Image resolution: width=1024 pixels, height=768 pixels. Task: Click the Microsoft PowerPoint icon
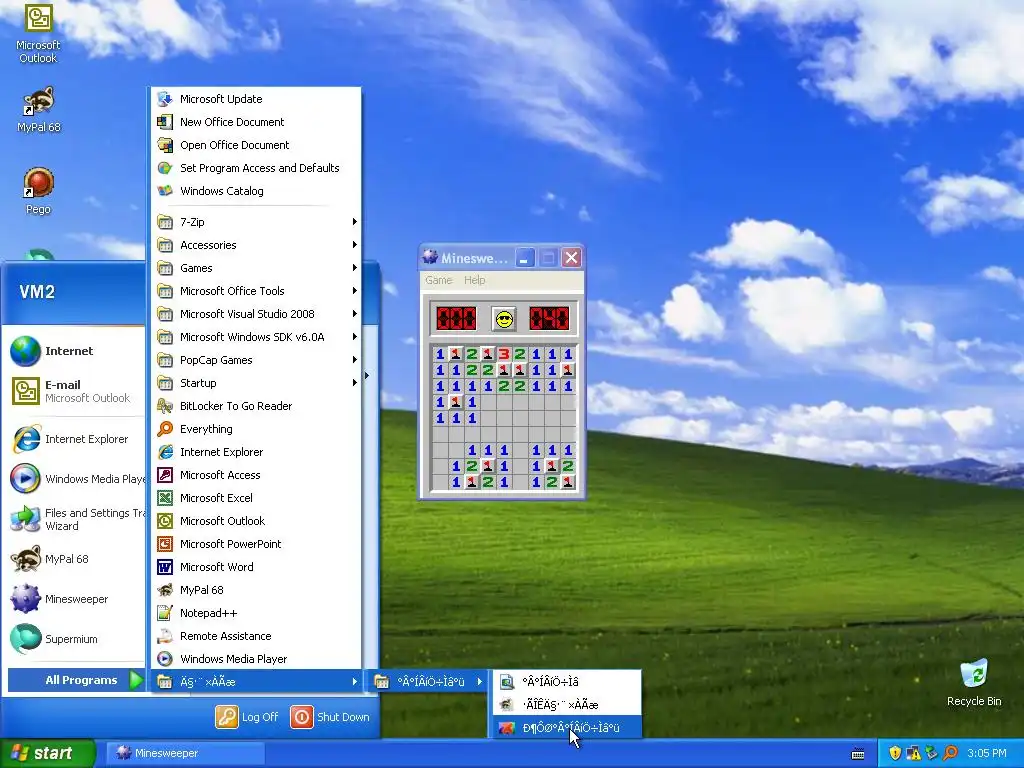tap(165, 544)
